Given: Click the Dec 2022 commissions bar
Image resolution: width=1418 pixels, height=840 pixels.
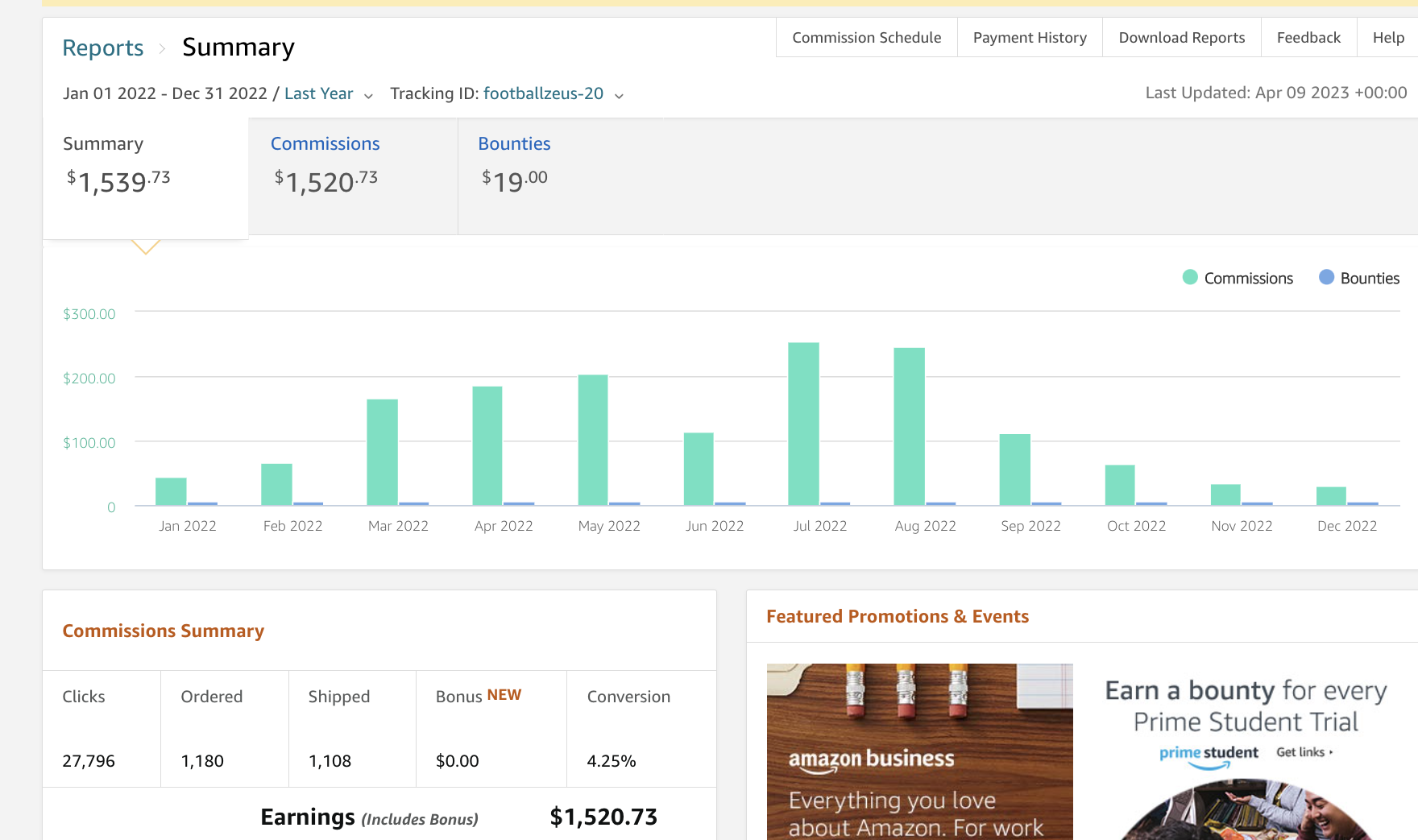Looking at the screenshot, I should 1331,496.
